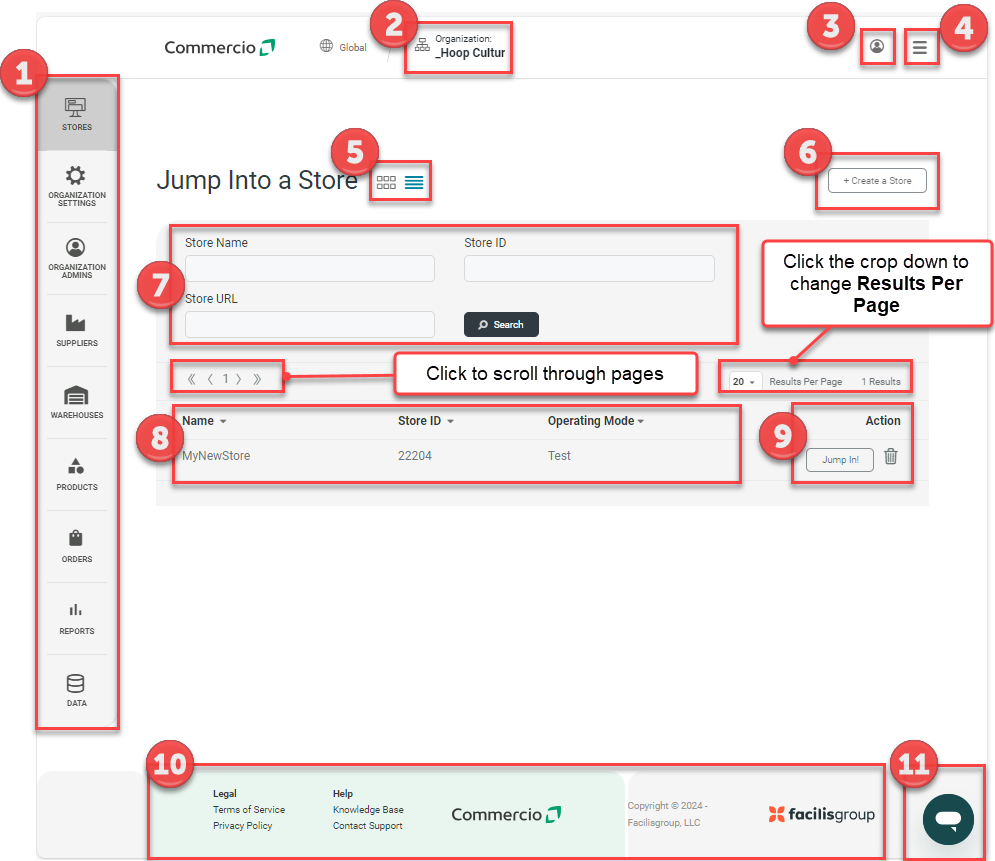This screenshot has height=861, width=995.
Task: Click the user account icon at top right
Action: [877, 47]
